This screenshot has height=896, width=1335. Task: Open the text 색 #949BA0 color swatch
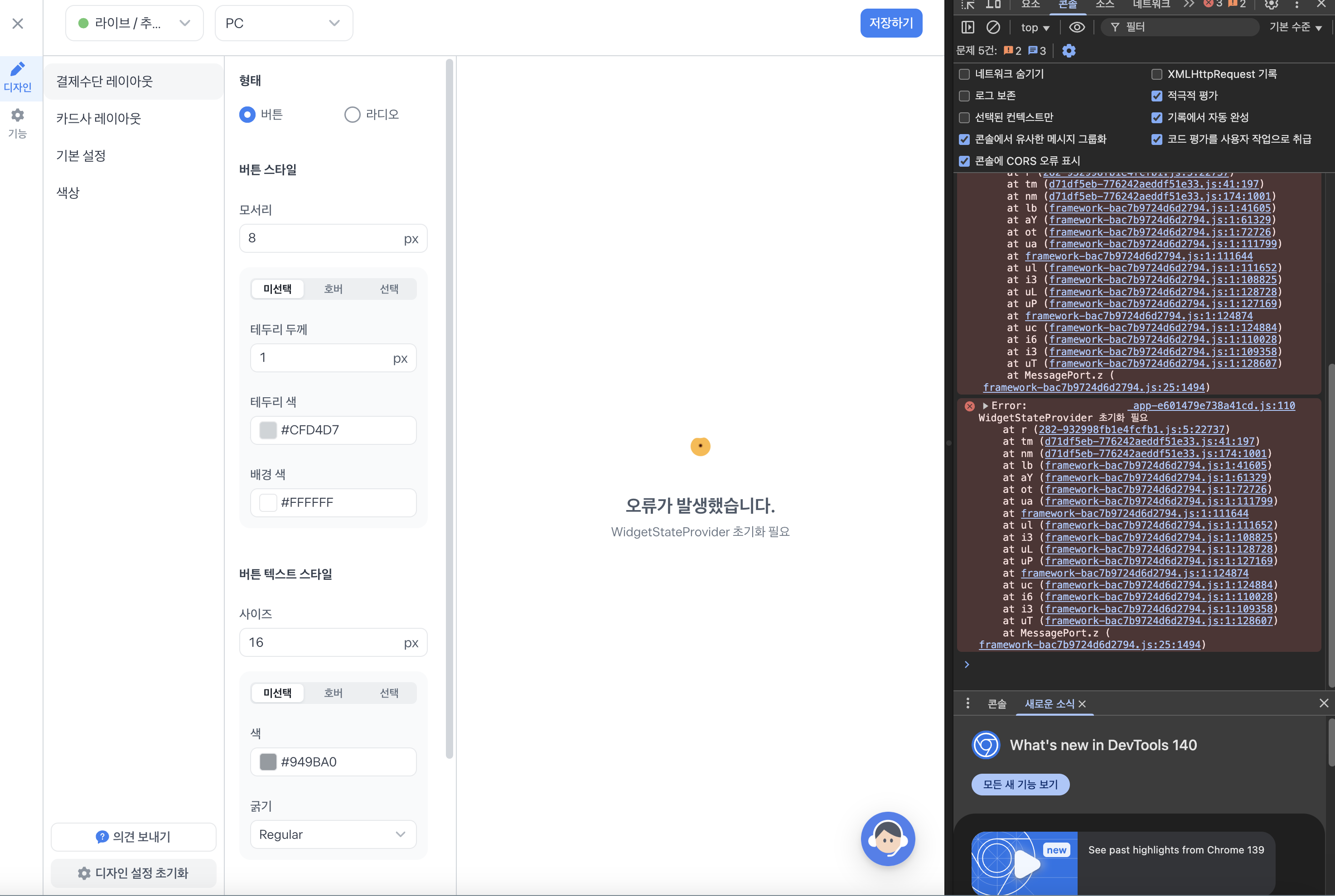(x=268, y=762)
